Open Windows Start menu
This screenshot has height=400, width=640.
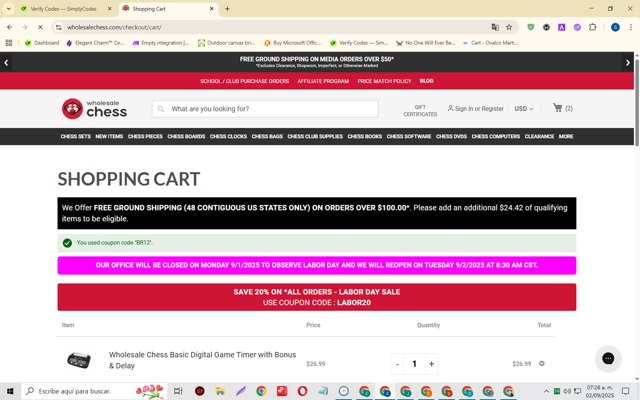tap(10, 391)
